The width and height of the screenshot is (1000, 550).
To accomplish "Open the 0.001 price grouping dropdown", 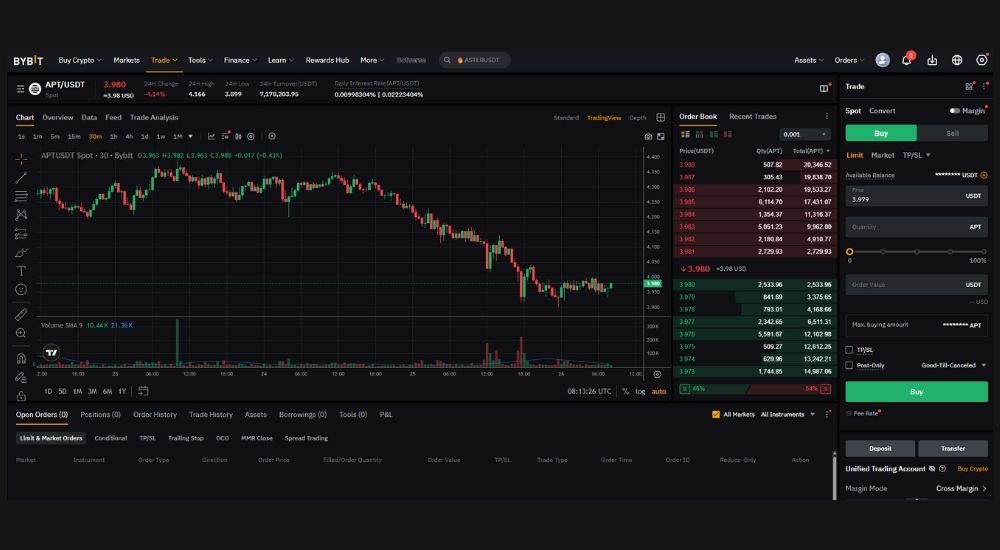I will tap(804, 134).
